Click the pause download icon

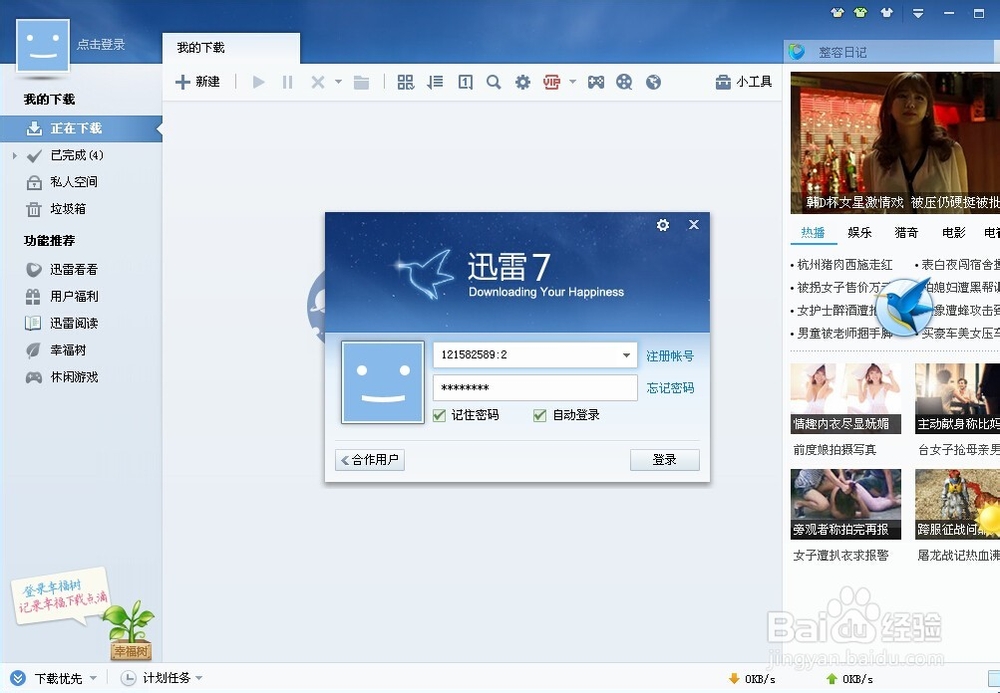(288, 82)
